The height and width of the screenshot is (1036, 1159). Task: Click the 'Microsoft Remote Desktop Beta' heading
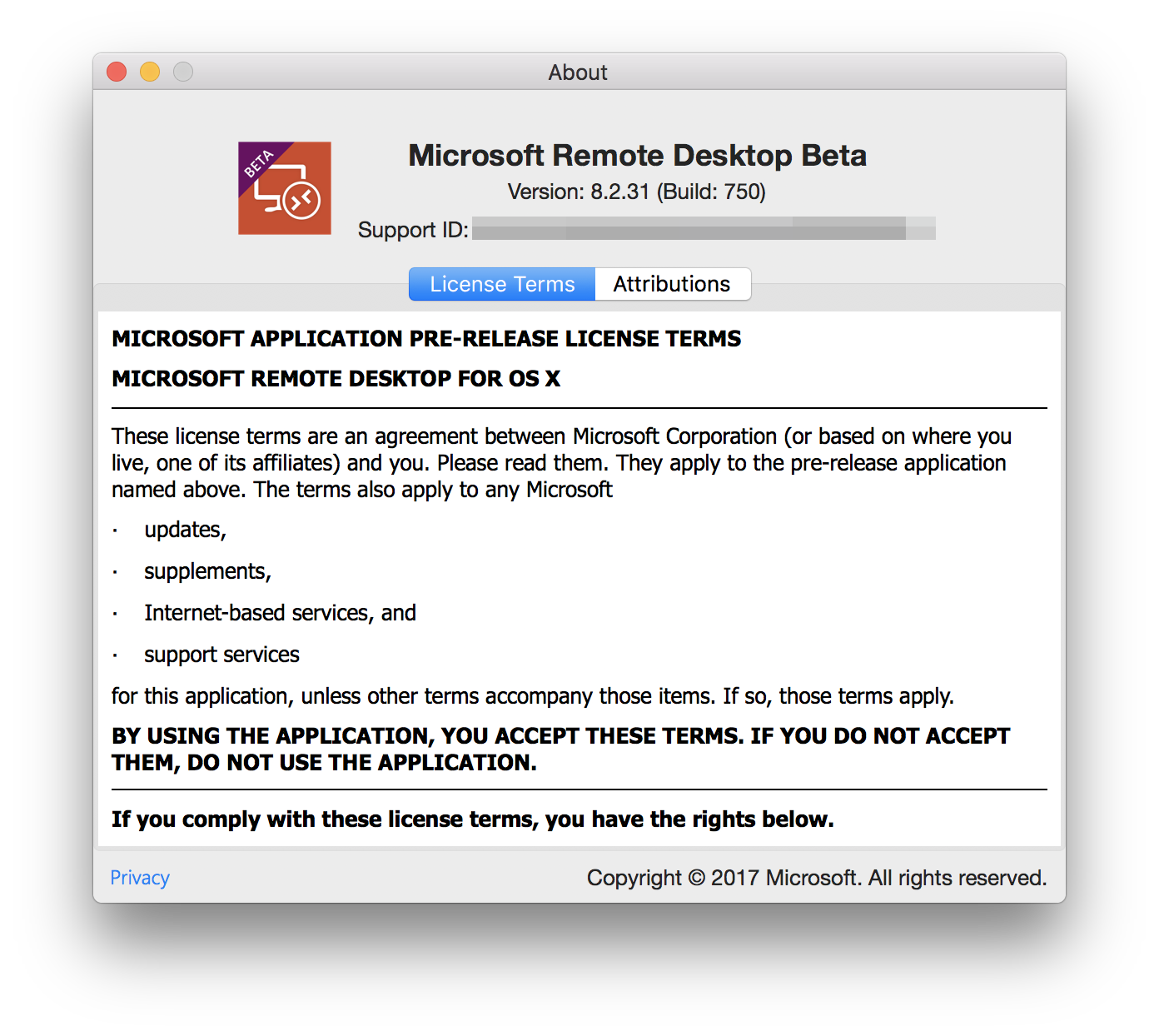[x=638, y=156]
